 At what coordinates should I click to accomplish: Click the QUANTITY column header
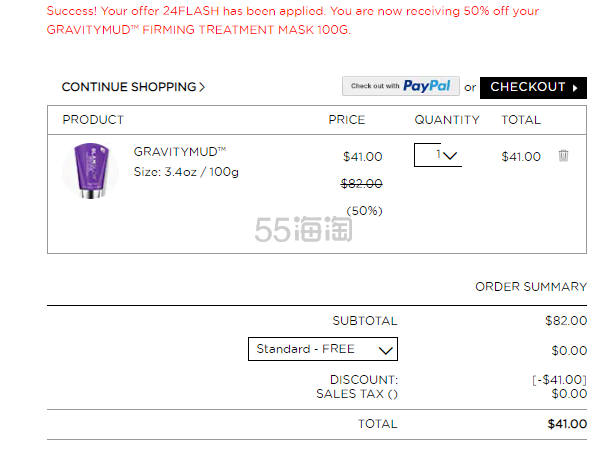click(447, 120)
